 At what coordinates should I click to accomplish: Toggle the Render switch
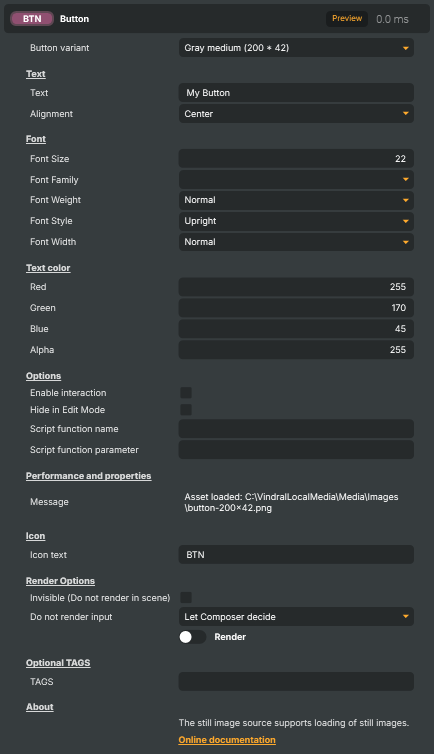point(193,637)
